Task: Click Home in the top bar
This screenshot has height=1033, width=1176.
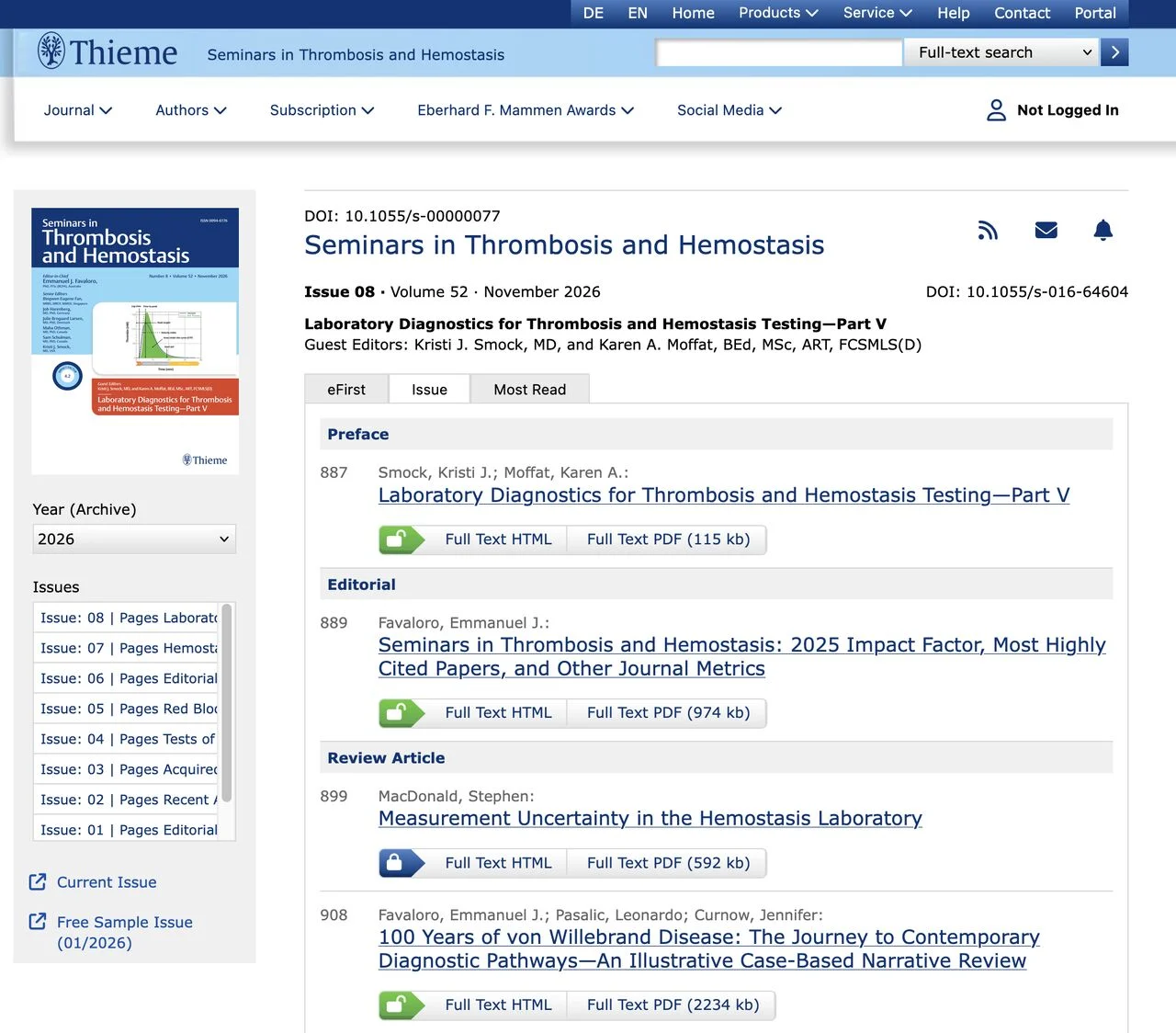Action: [693, 13]
